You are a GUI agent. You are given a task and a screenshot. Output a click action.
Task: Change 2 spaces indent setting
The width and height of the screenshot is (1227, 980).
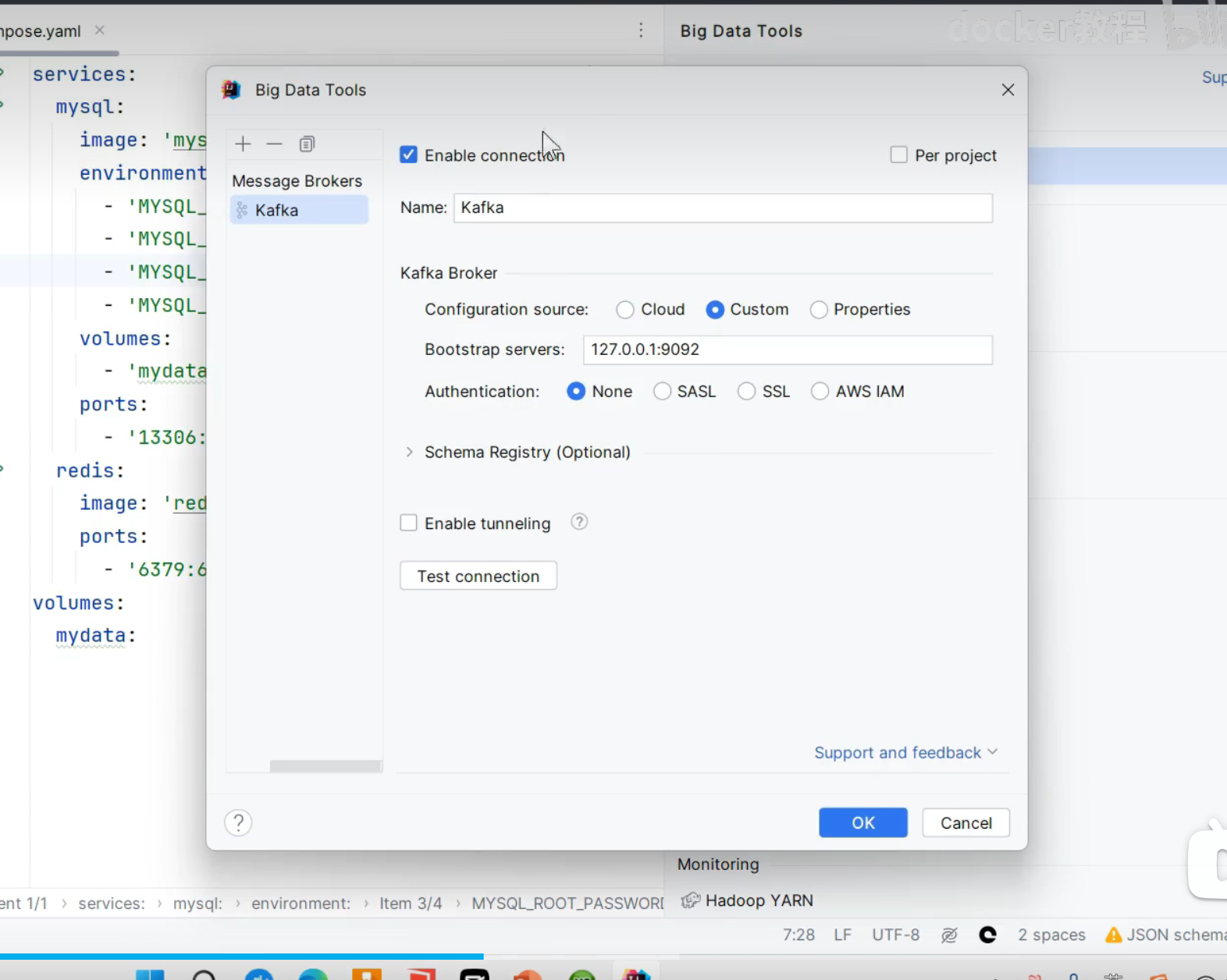(1051, 935)
